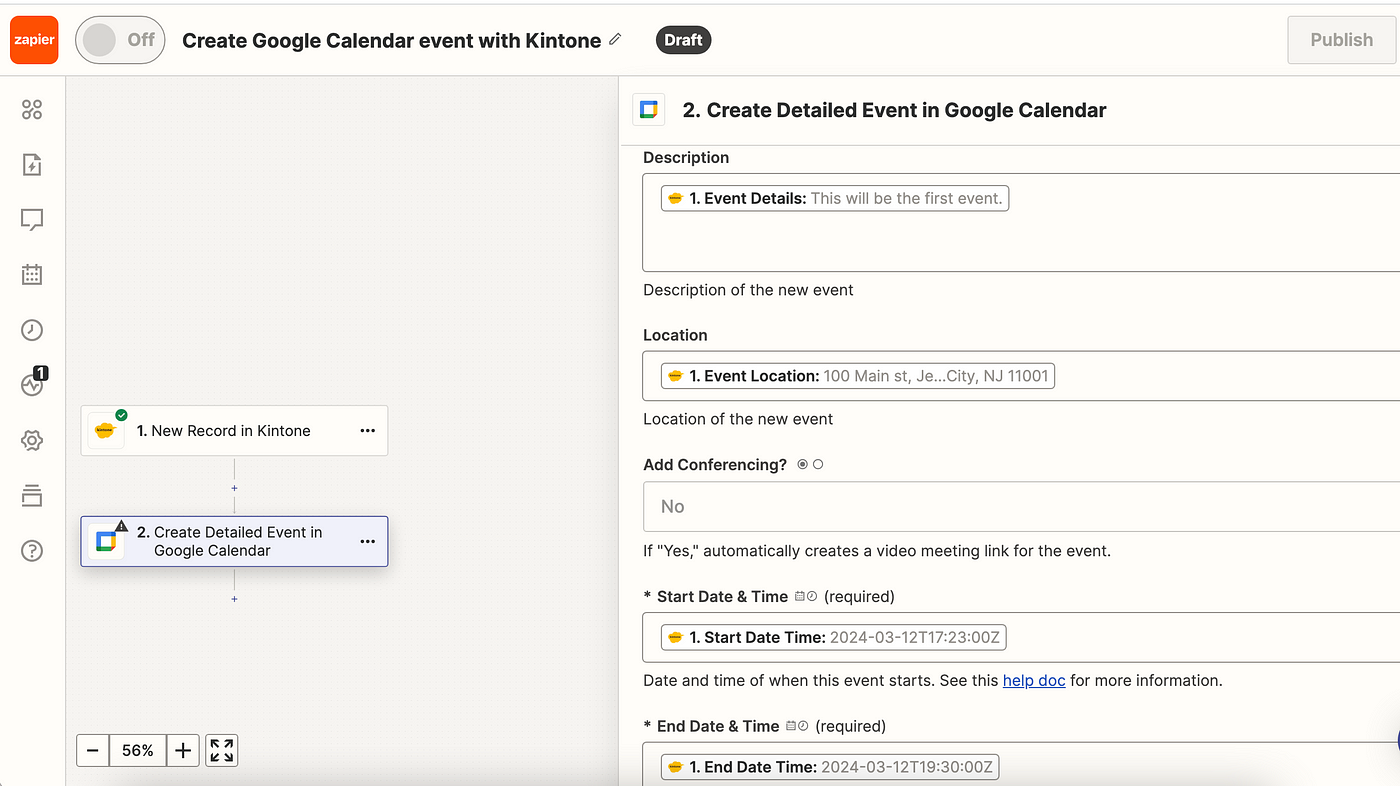
Task: Click the Google Calendar icon in step 2
Action: click(x=105, y=542)
